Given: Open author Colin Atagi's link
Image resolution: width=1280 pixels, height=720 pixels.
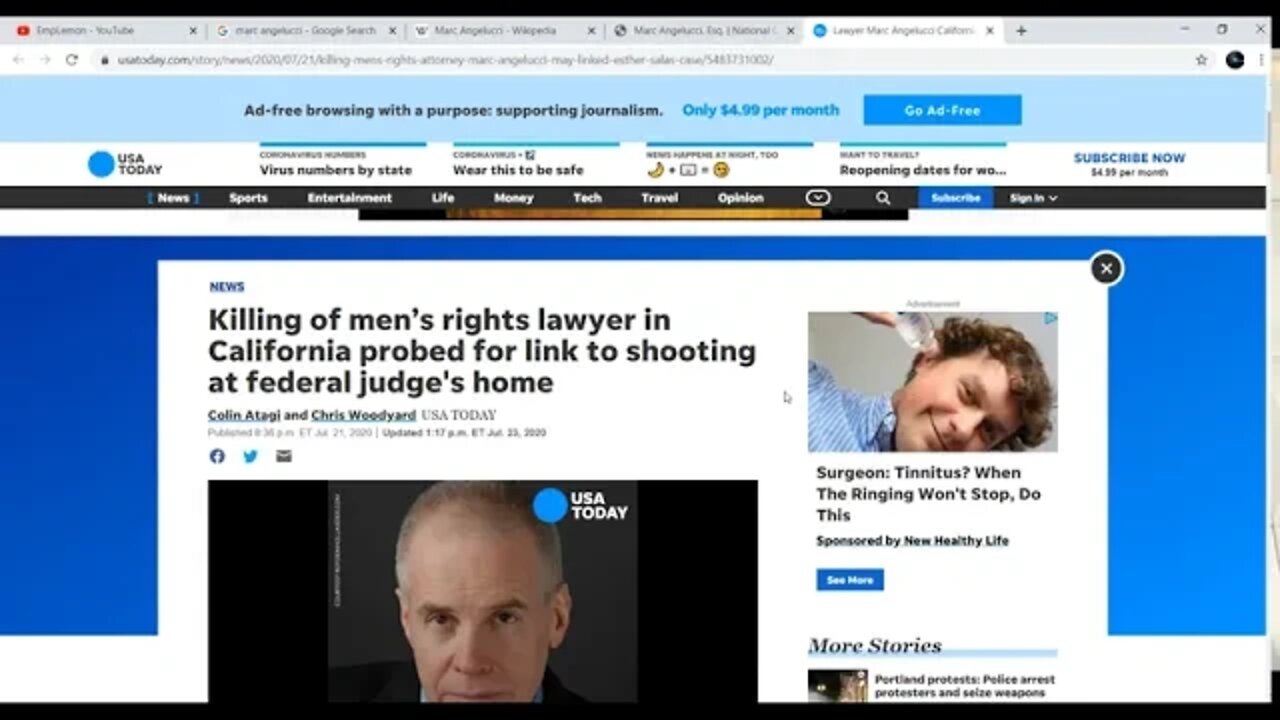Looking at the screenshot, I should 244,415.
